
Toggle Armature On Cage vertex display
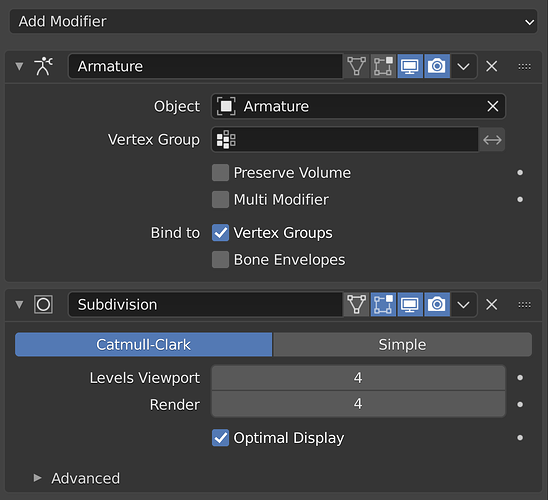click(356, 66)
